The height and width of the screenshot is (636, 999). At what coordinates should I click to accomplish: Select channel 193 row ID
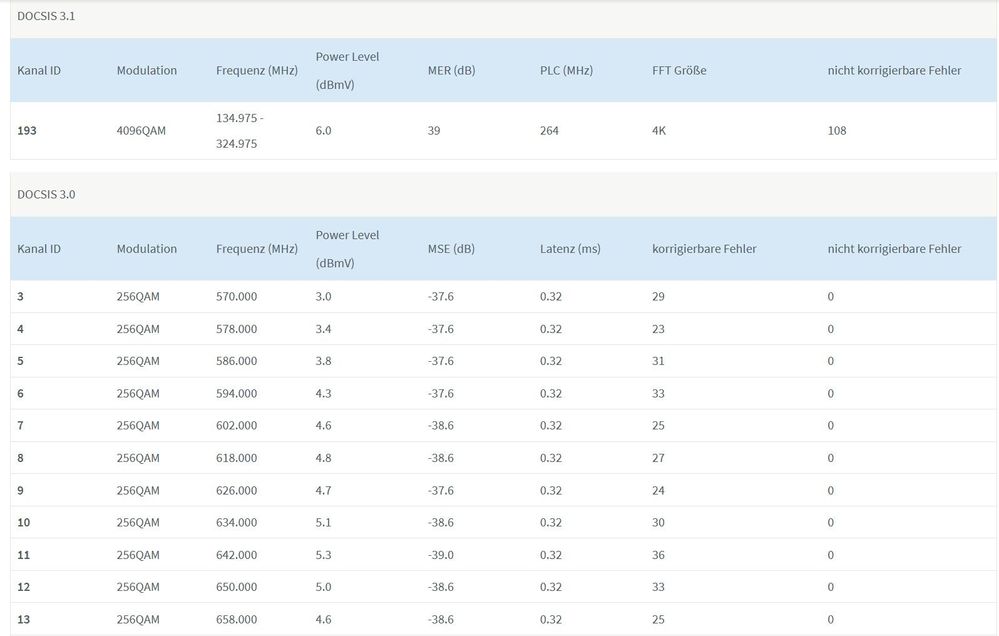point(27,131)
